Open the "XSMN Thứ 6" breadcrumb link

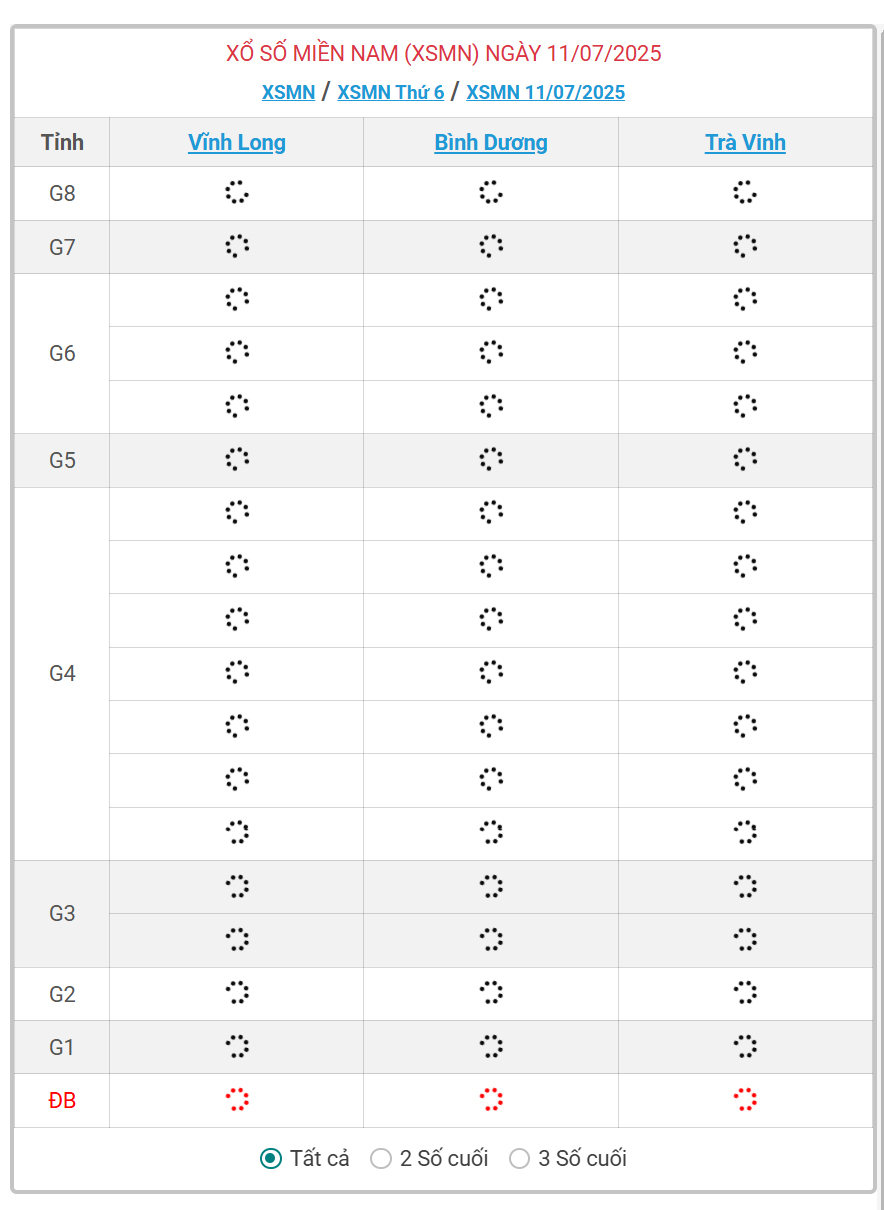coord(390,93)
